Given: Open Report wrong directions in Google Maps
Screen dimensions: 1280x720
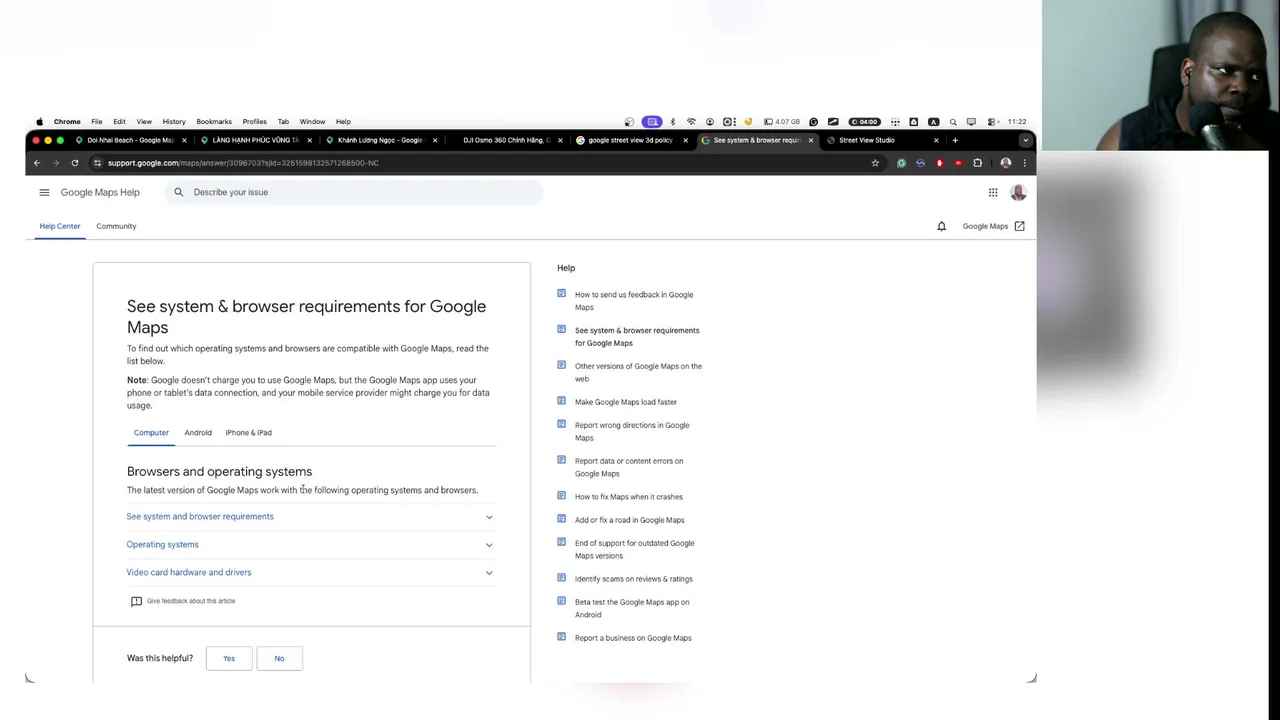Looking at the screenshot, I should 632,431.
